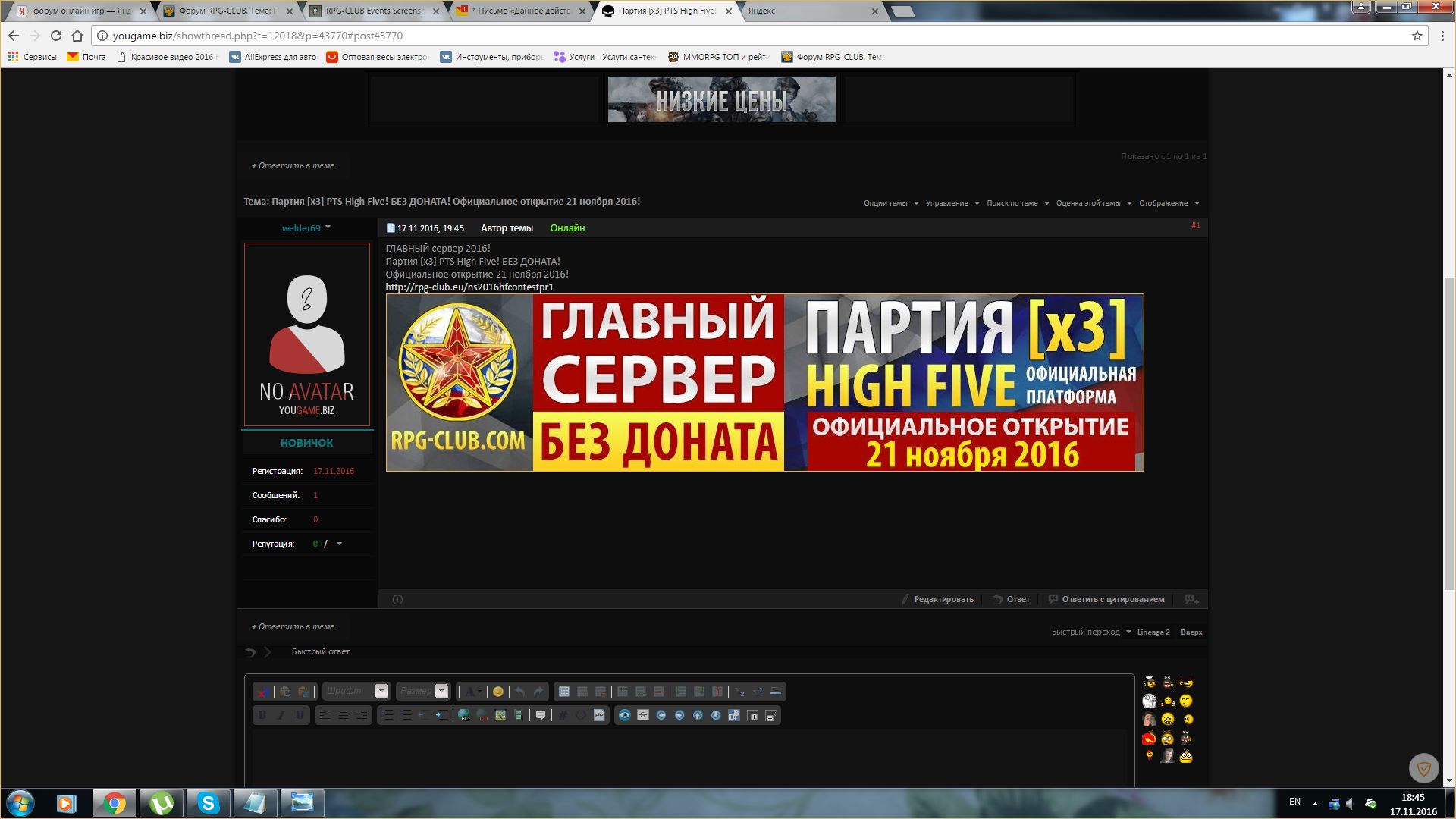Click the Редактировать button

coord(937,599)
